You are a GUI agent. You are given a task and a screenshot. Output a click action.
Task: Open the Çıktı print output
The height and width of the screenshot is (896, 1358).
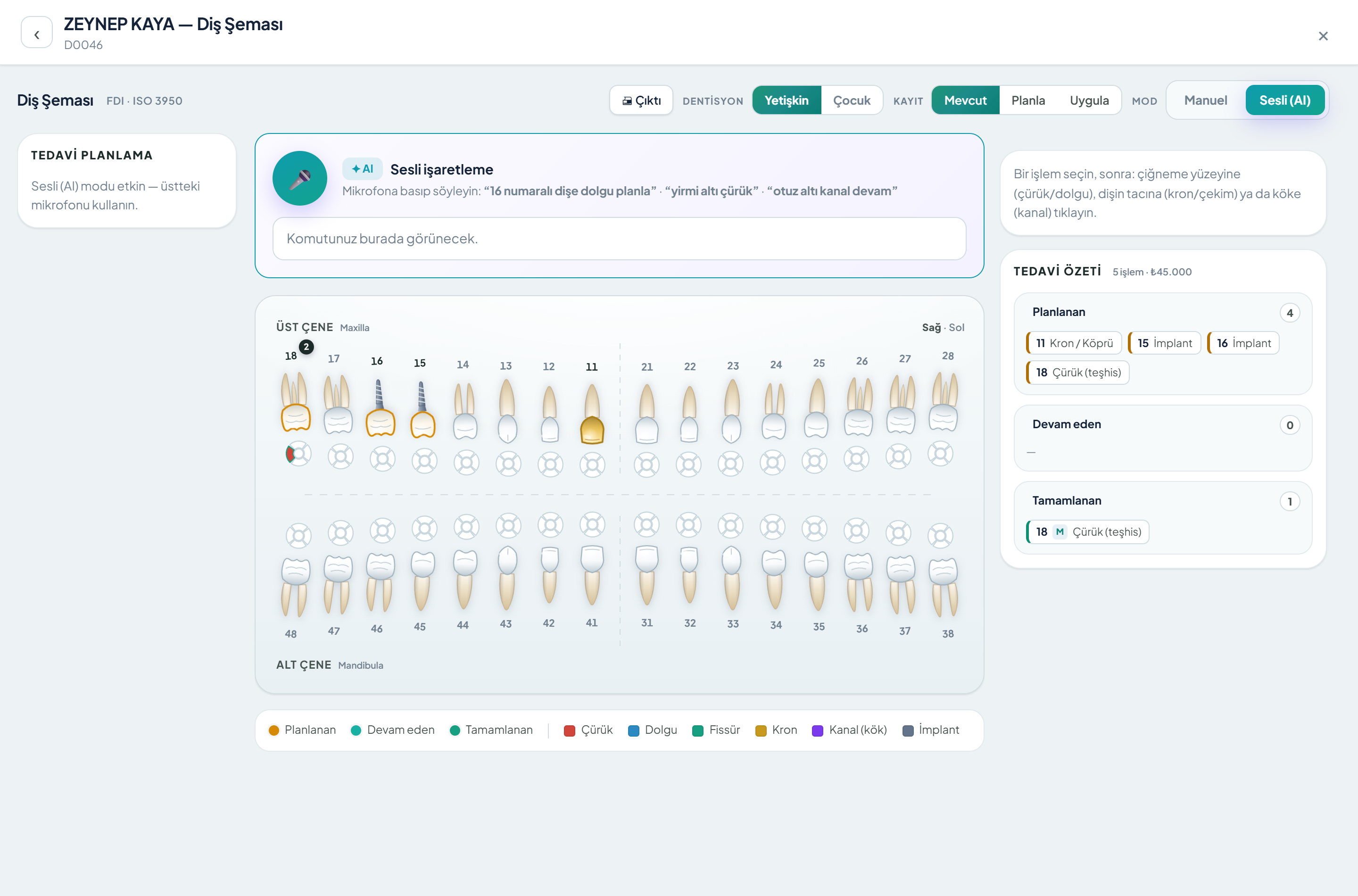[641, 100]
